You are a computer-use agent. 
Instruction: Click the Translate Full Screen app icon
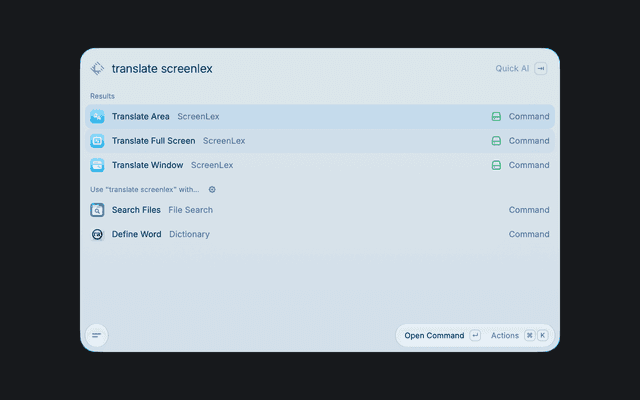click(x=97, y=141)
